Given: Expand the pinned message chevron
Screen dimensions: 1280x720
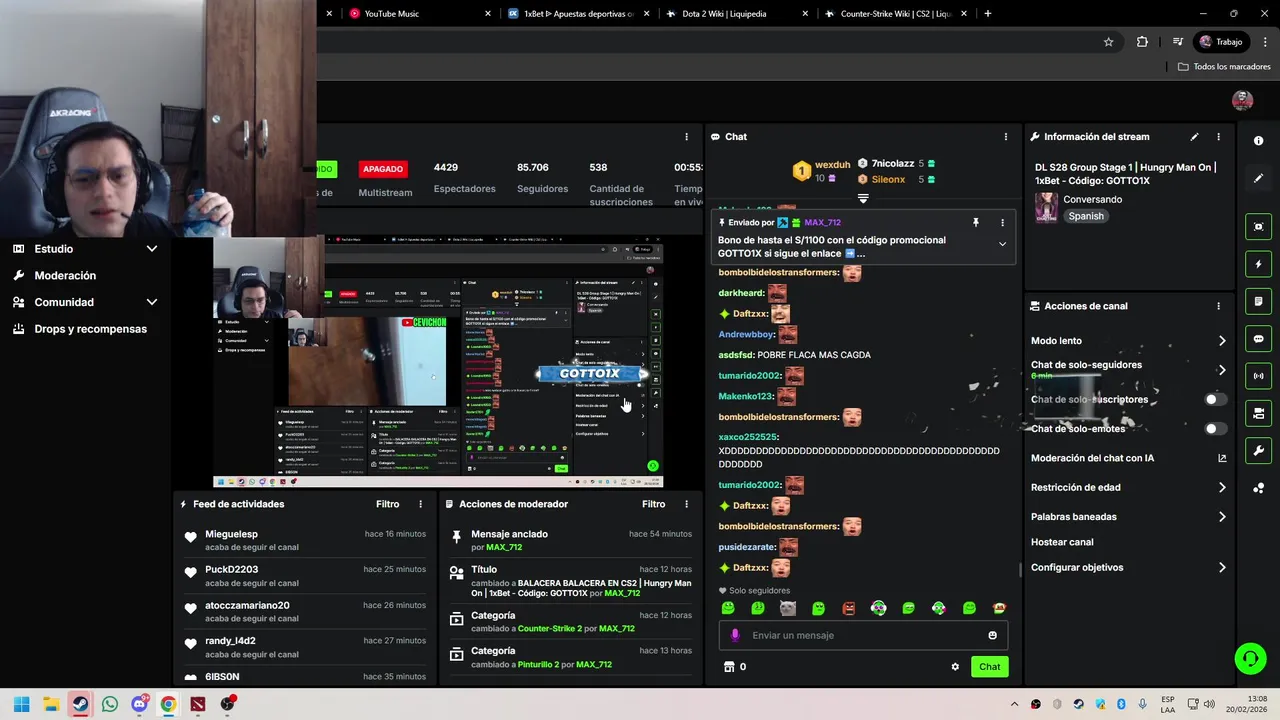Looking at the screenshot, I should point(1002,244).
